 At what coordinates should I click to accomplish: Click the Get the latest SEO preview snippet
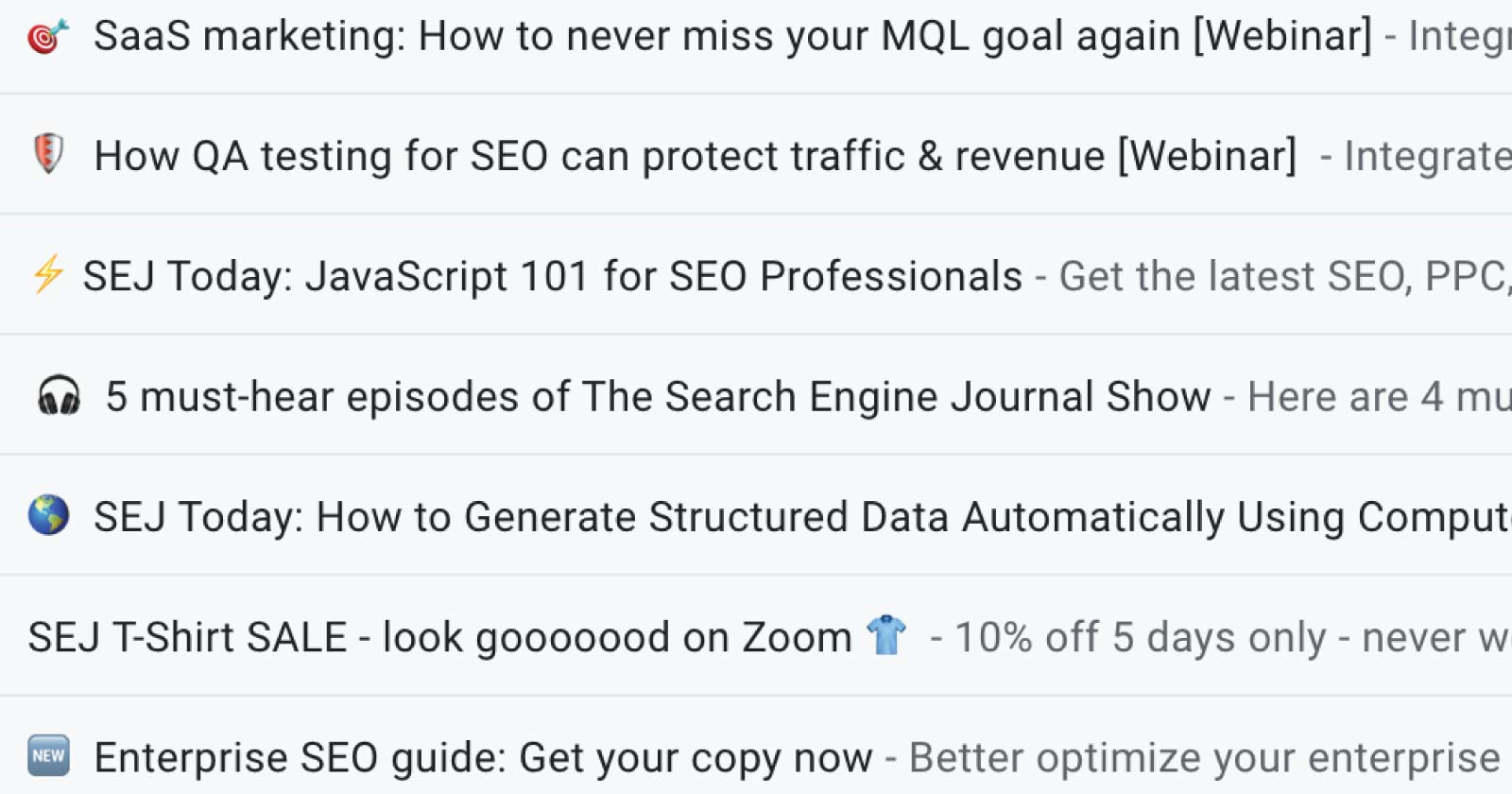[x=1276, y=277]
